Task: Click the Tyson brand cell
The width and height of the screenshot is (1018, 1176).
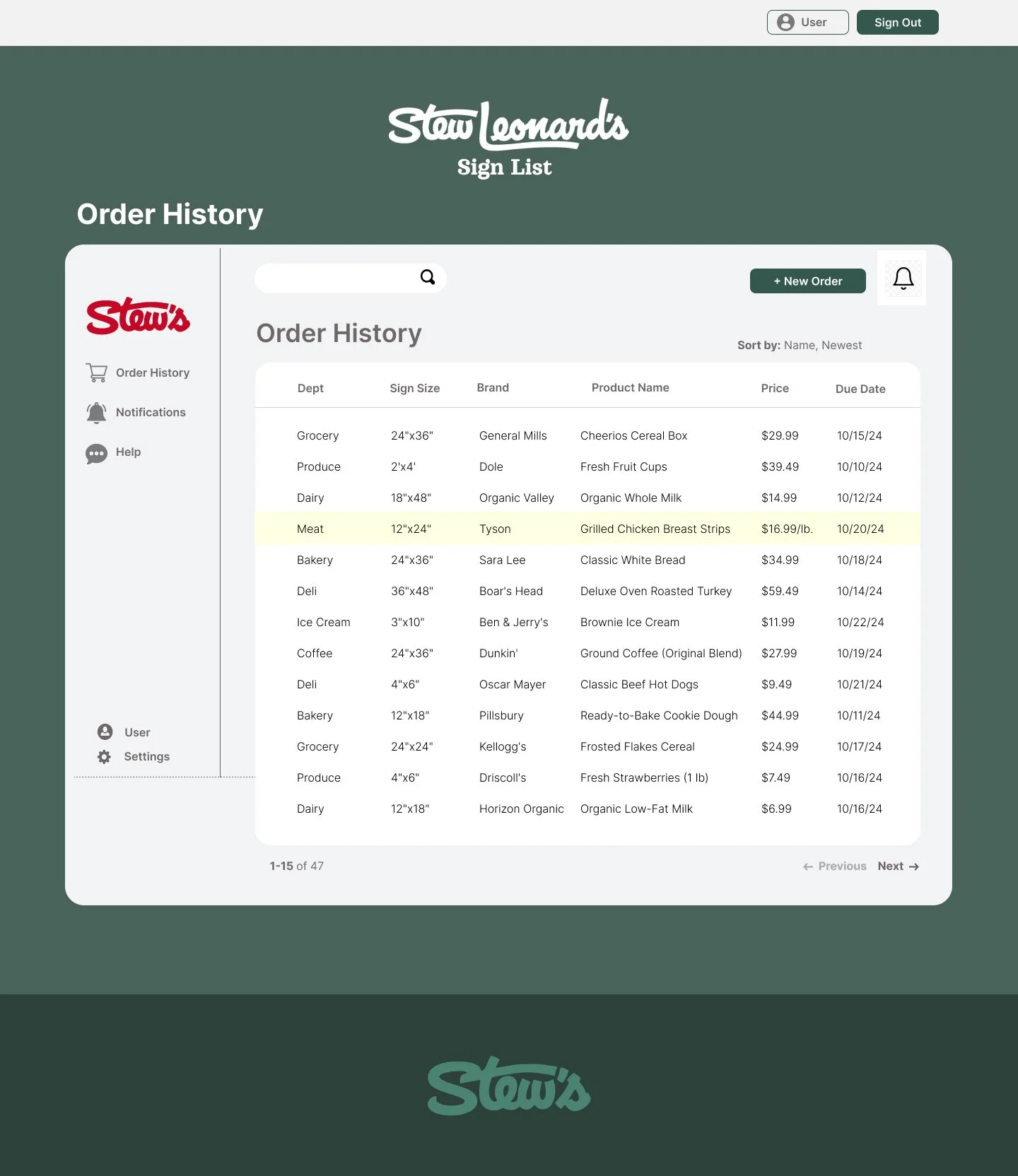Action: point(495,529)
